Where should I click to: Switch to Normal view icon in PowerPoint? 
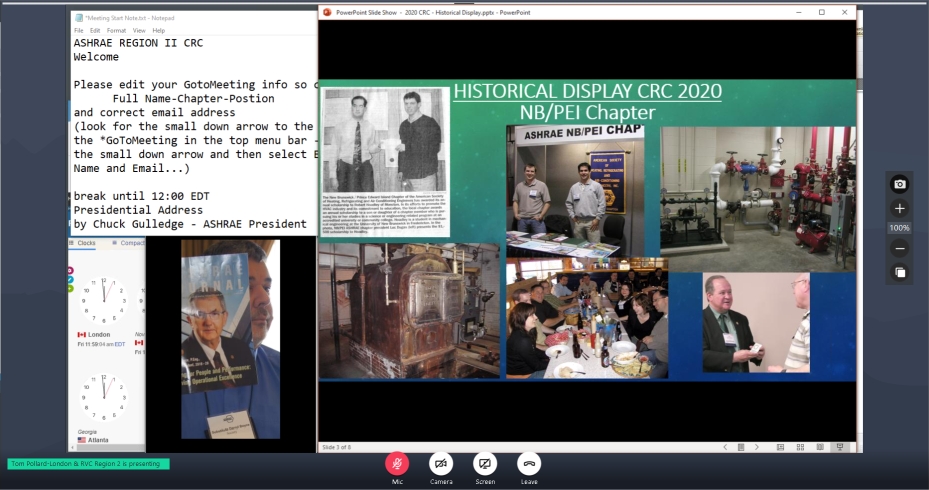pyautogui.click(x=780, y=447)
